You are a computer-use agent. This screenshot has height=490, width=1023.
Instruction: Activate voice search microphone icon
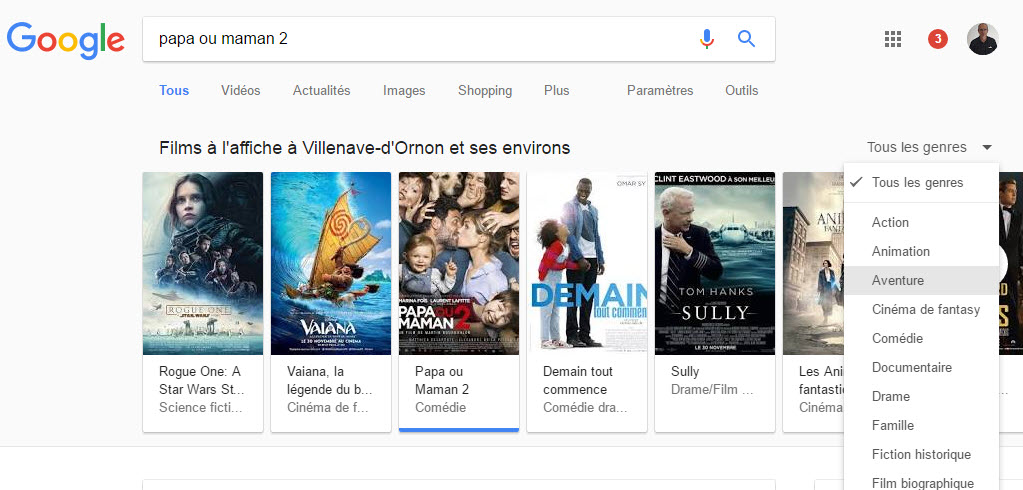point(707,39)
